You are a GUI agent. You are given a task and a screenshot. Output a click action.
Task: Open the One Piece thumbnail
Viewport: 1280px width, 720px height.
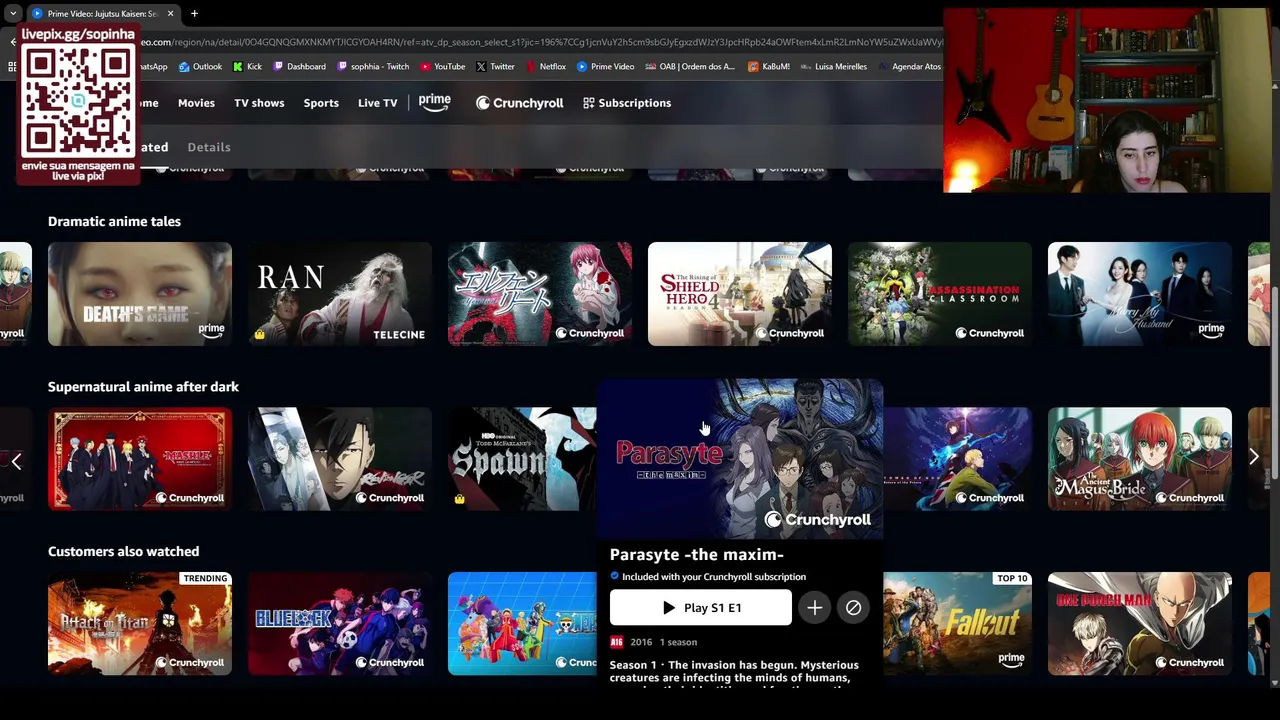click(522, 624)
